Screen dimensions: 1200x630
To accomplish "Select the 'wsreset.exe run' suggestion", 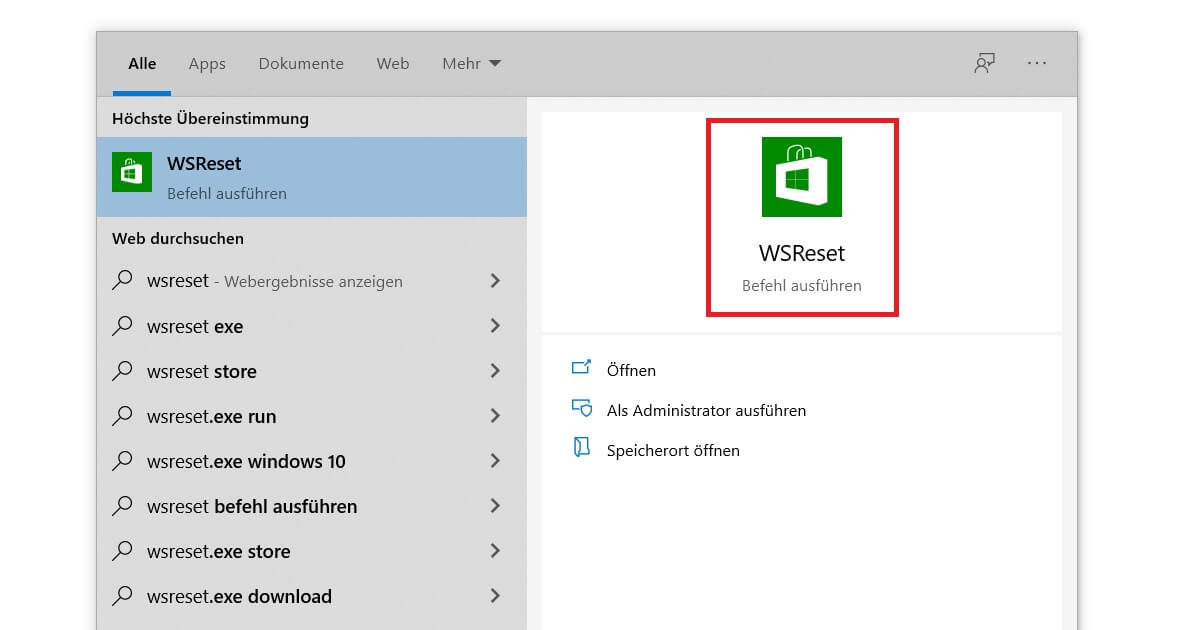I will [x=312, y=416].
